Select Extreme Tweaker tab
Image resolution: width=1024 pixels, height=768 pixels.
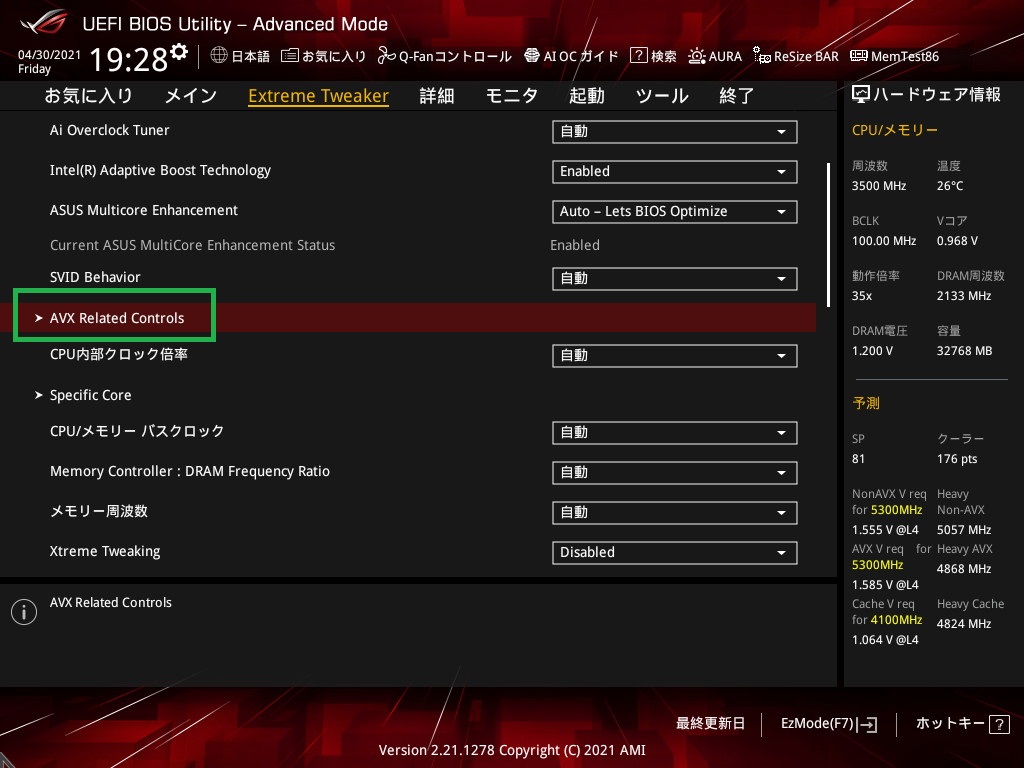point(319,96)
